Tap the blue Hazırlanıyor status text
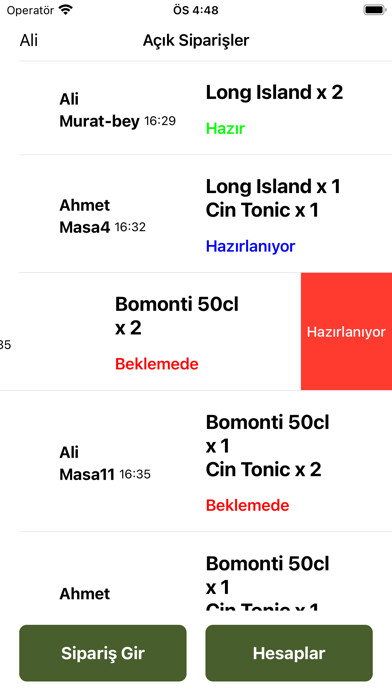This screenshot has width=392, height=696. click(x=250, y=246)
